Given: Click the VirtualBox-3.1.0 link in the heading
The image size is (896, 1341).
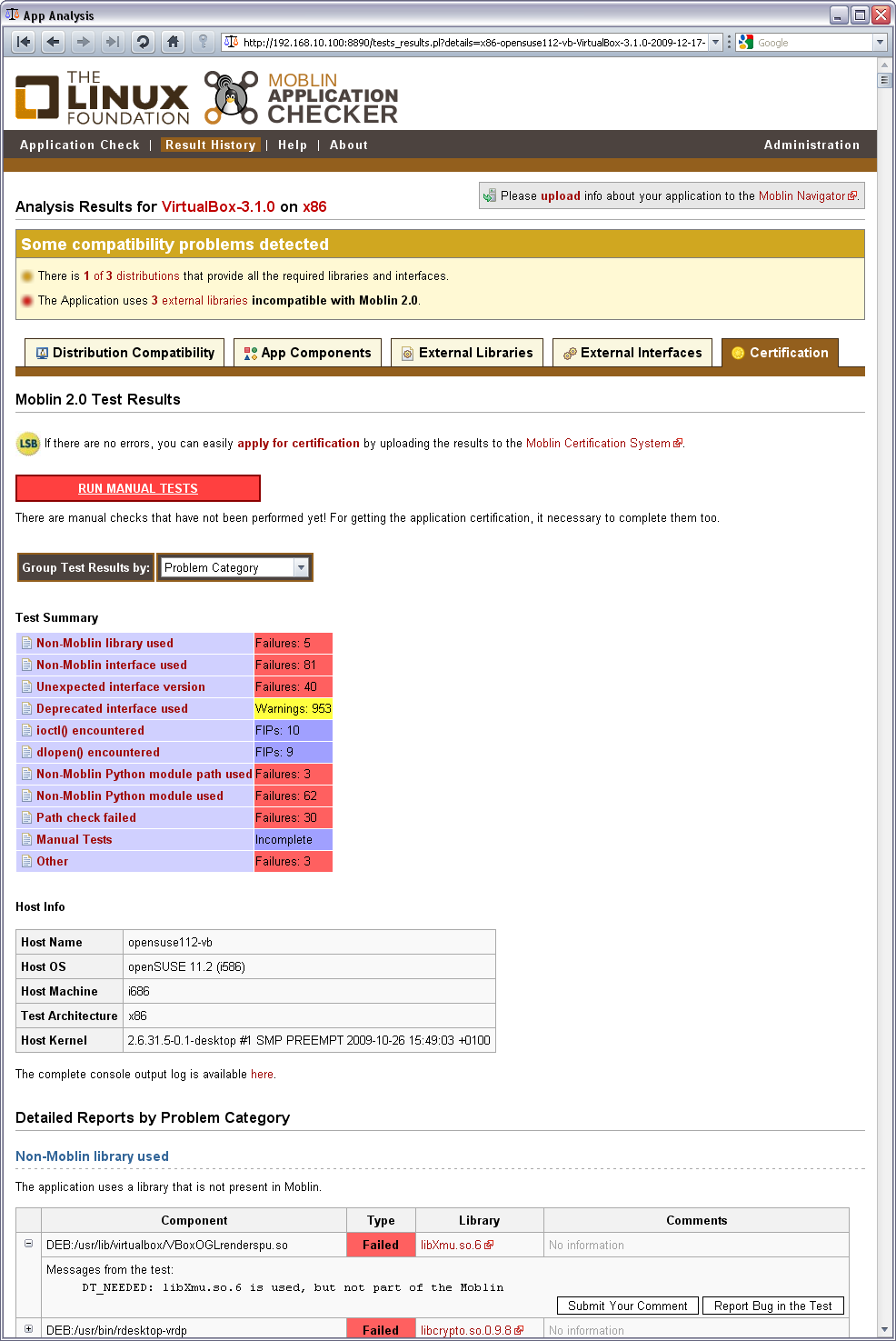Looking at the screenshot, I should [x=218, y=206].
